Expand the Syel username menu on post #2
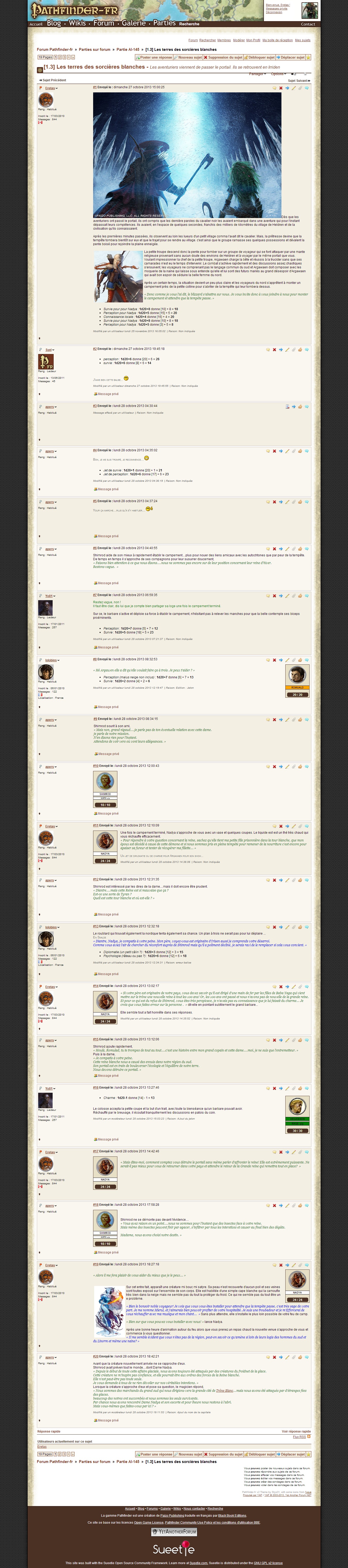 point(49,350)
